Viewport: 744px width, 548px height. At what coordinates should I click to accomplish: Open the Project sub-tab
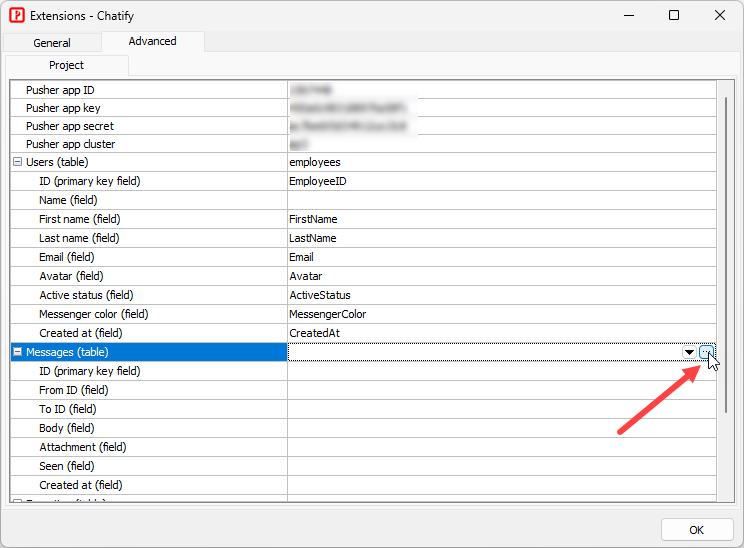tap(66, 65)
